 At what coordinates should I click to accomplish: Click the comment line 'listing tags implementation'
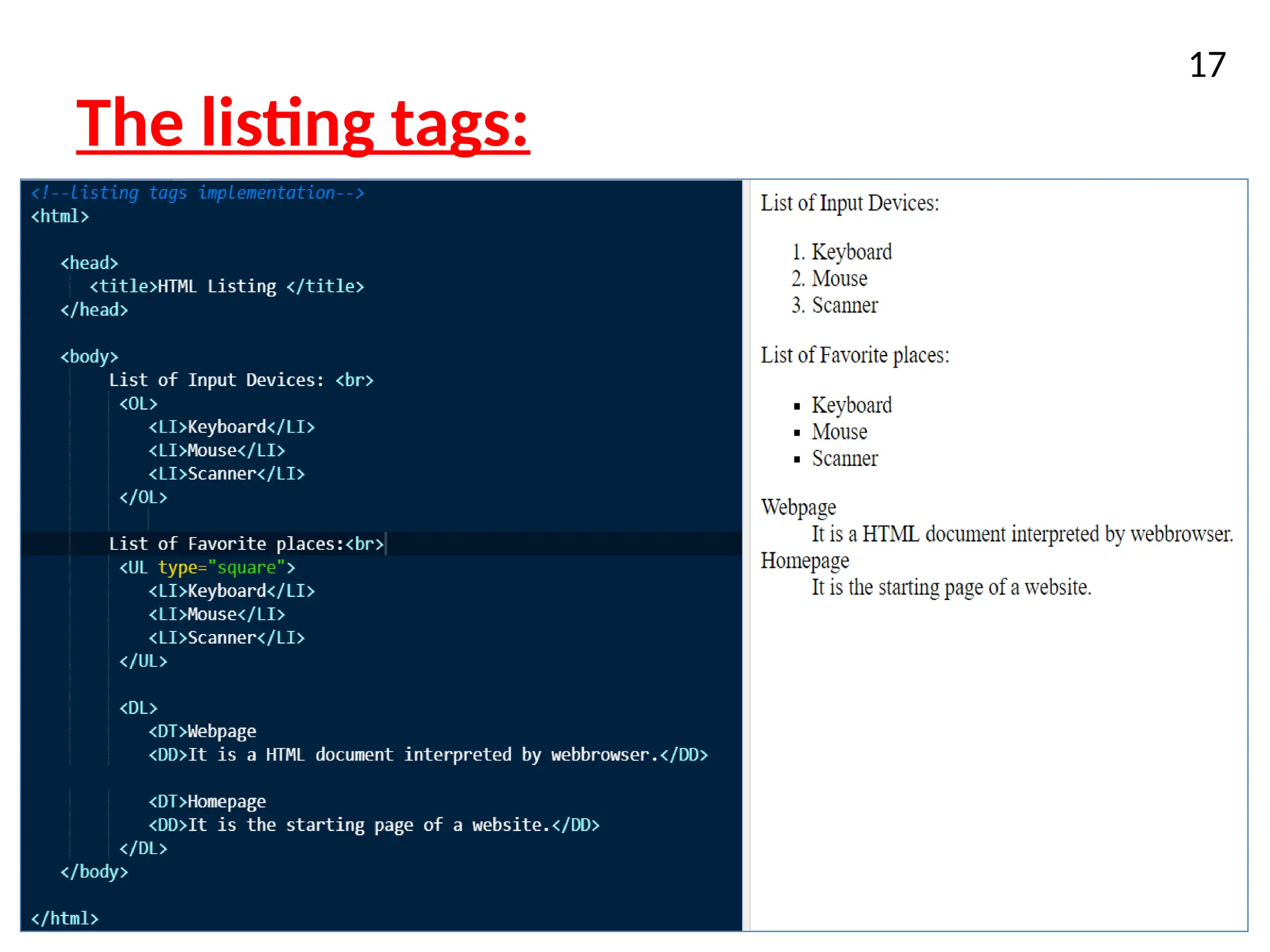[x=197, y=193]
